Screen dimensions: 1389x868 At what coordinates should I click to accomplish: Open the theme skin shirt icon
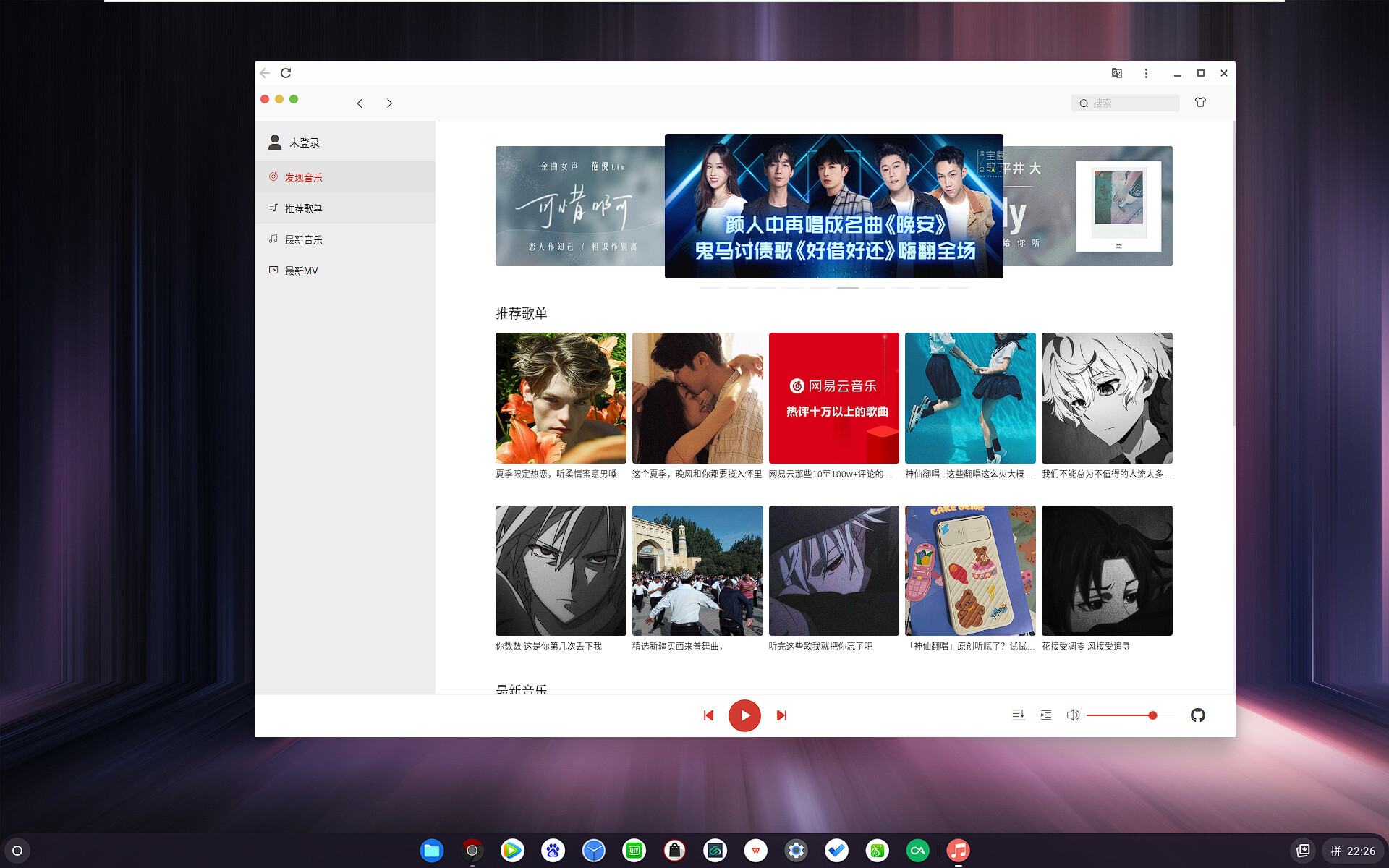[x=1200, y=102]
